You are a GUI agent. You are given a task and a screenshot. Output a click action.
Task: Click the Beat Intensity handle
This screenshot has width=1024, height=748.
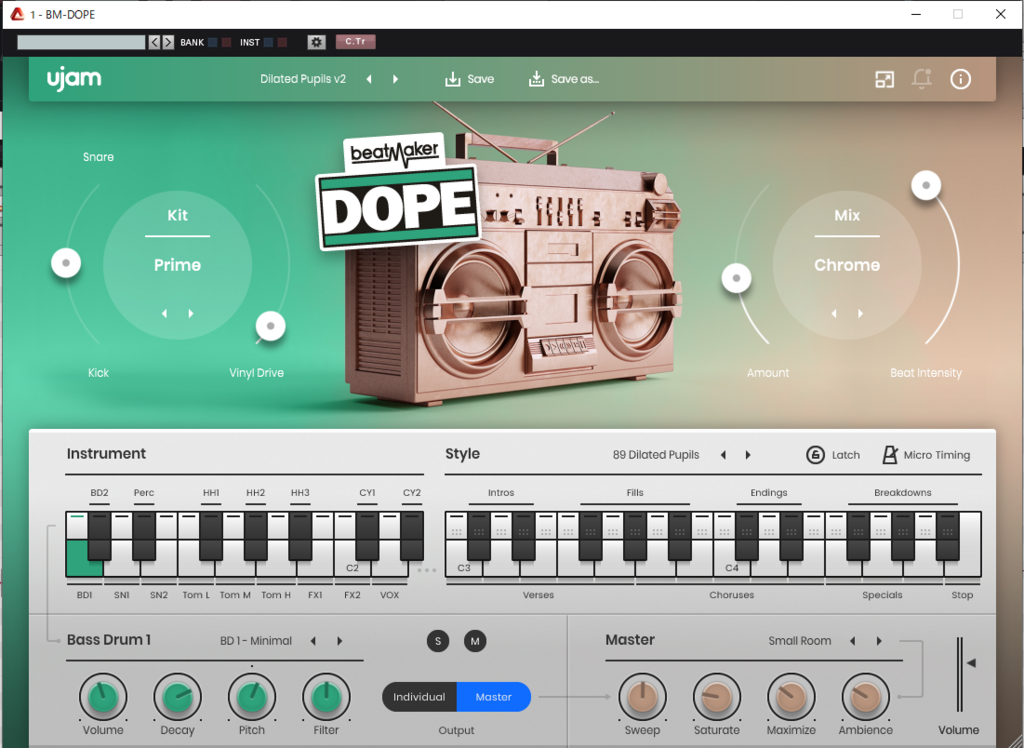tap(926, 186)
